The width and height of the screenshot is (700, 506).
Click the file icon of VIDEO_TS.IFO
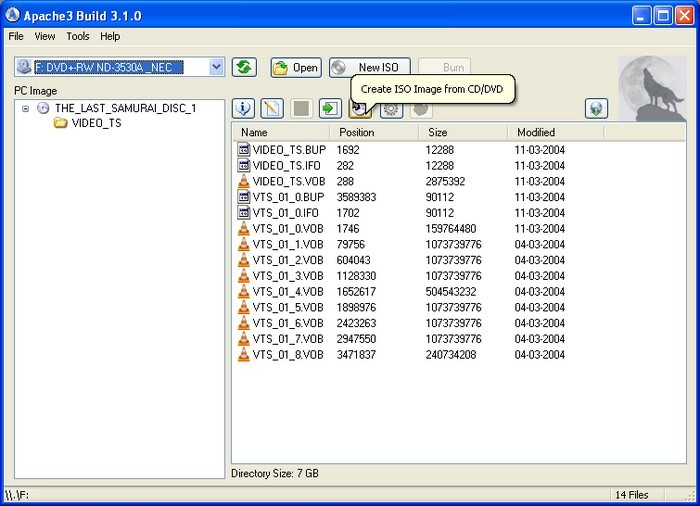(x=243, y=165)
